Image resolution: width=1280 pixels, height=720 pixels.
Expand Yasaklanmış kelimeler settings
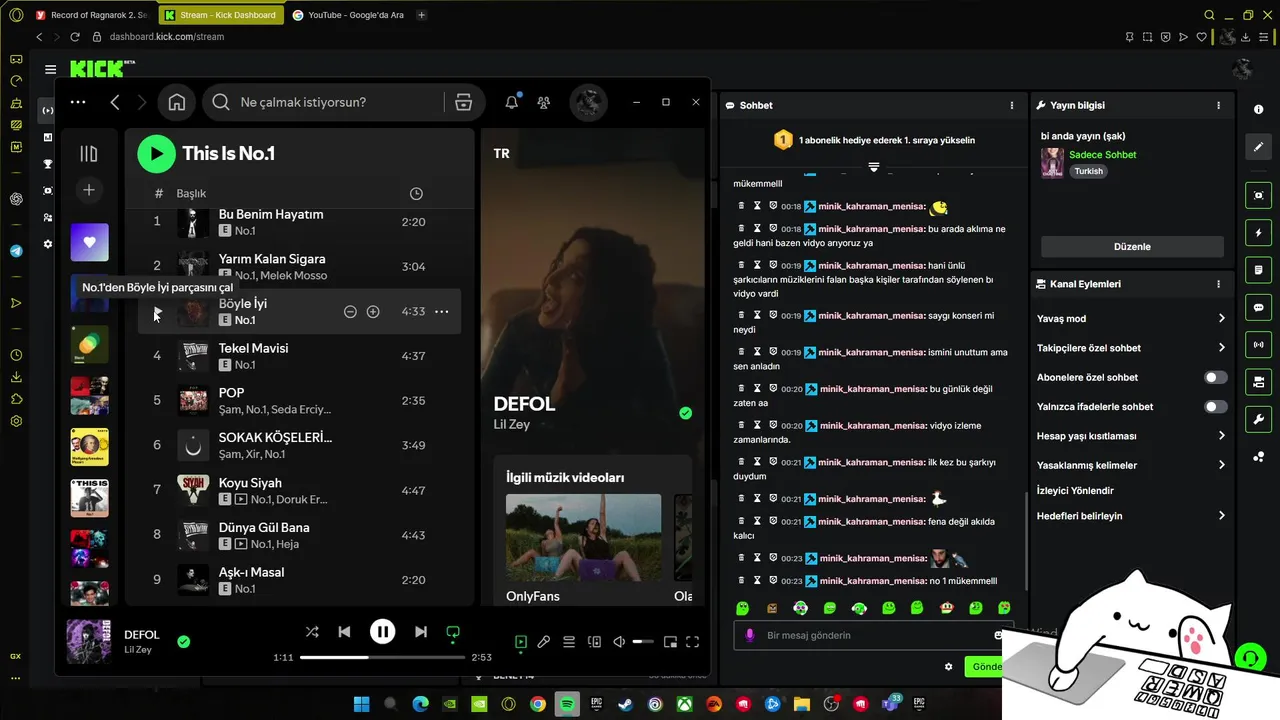tap(1131, 465)
